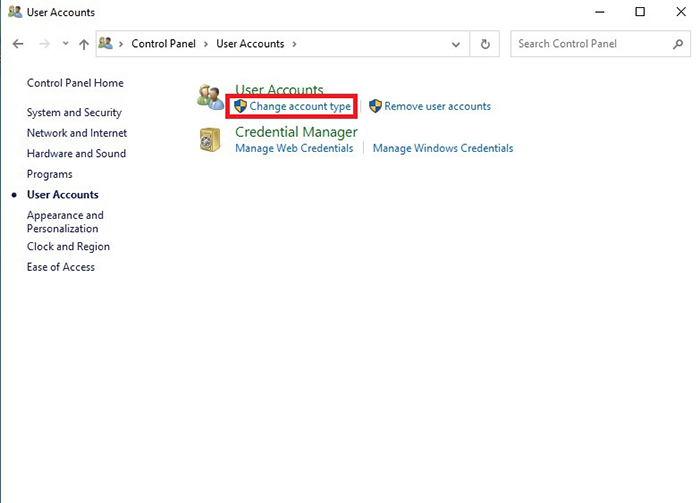Open Manage Windows Credentials

point(443,148)
